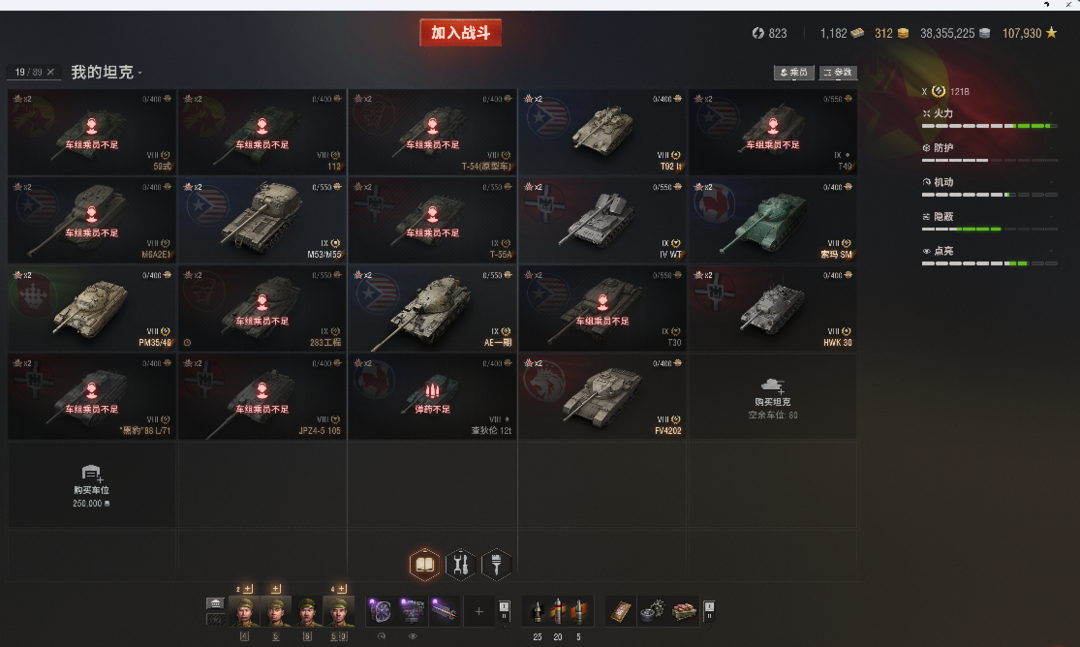Click 购买车位 buy garage slot tile
This screenshot has height=647, width=1080.
click(92, 485)
